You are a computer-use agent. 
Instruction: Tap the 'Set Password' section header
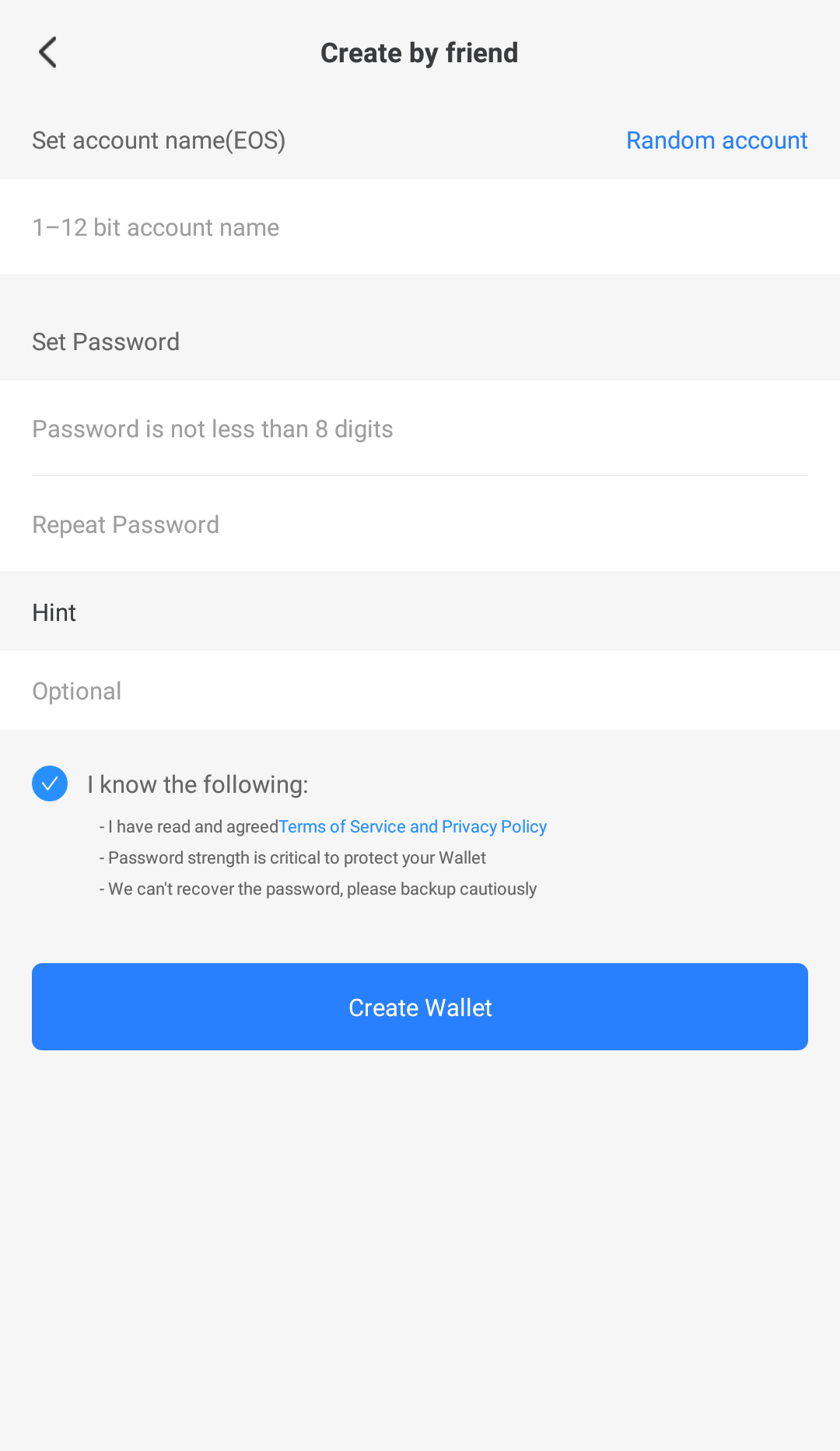(106, 342)
